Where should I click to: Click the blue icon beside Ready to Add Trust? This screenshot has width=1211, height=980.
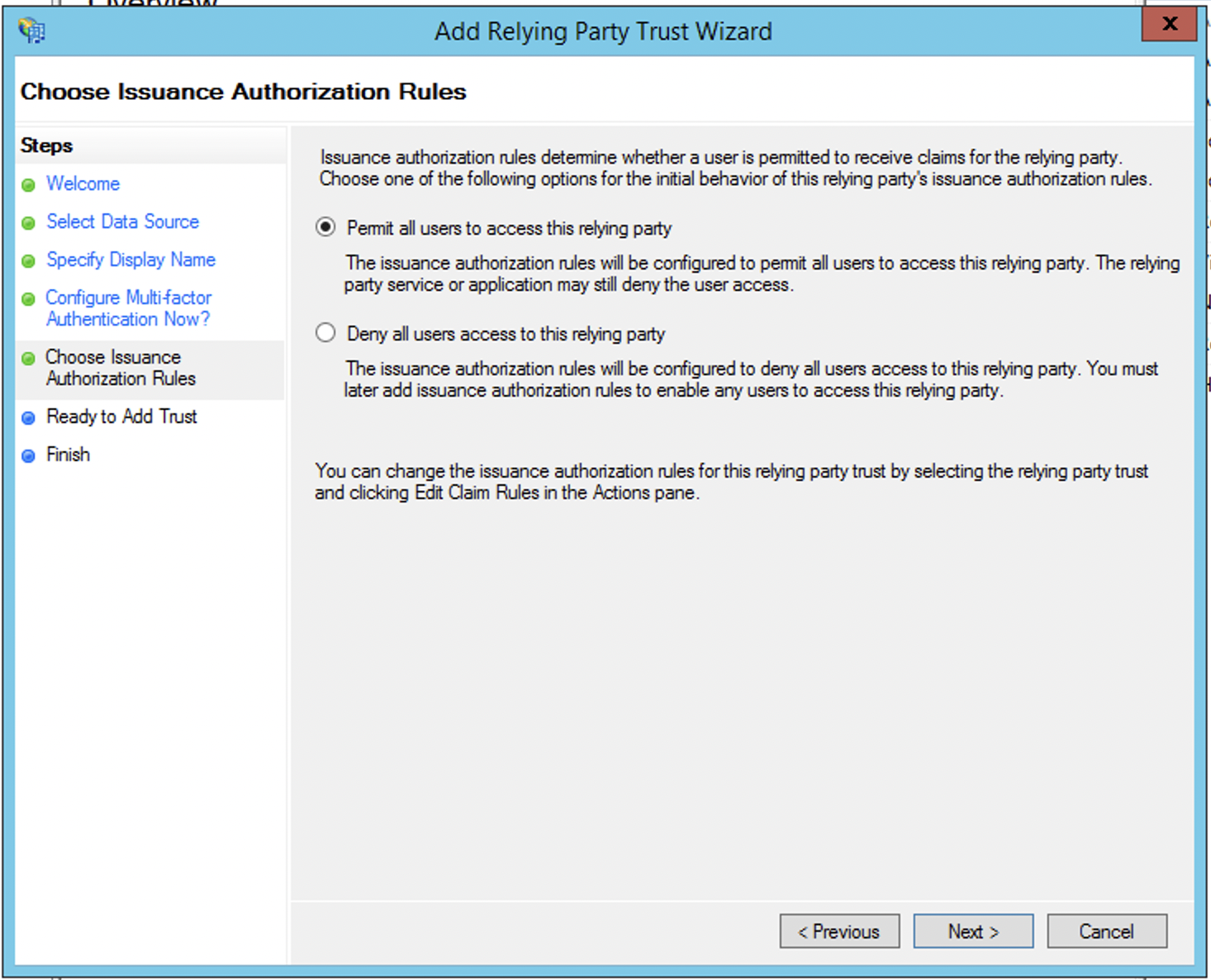[x=30, y=417]
